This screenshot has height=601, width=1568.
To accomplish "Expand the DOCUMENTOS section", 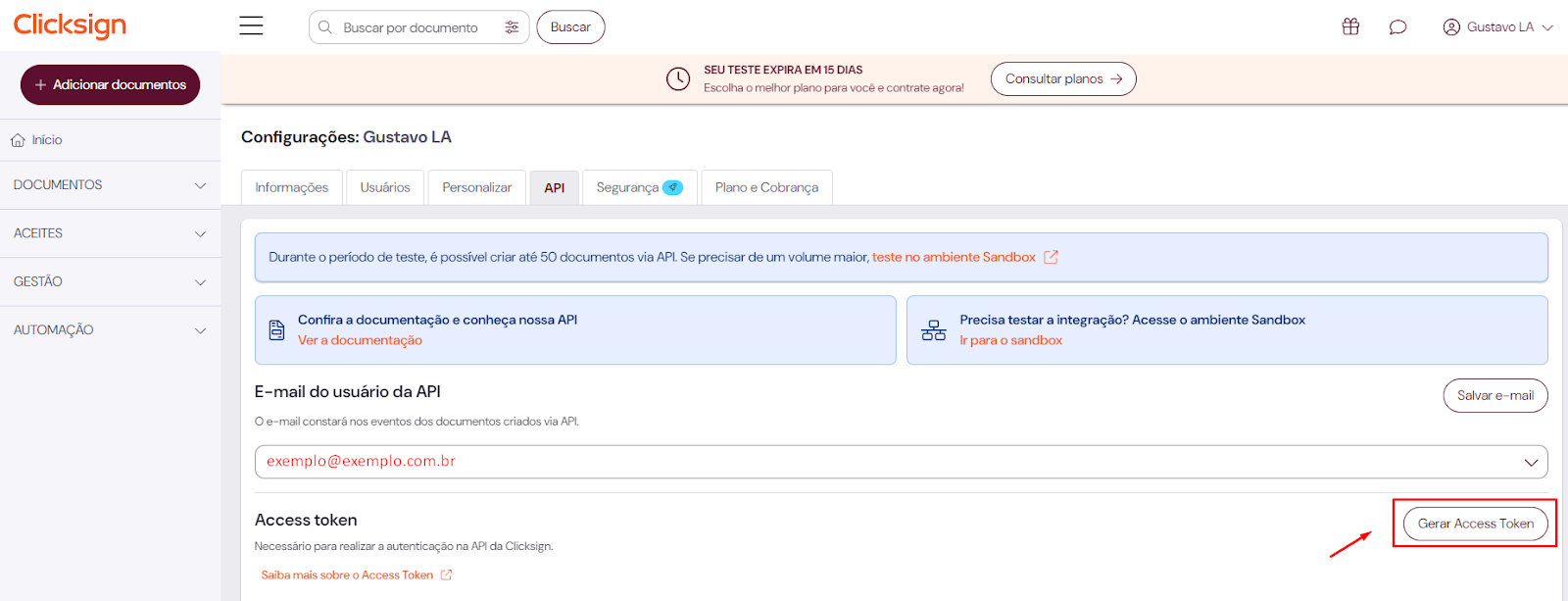I will [x=110, y=185].
